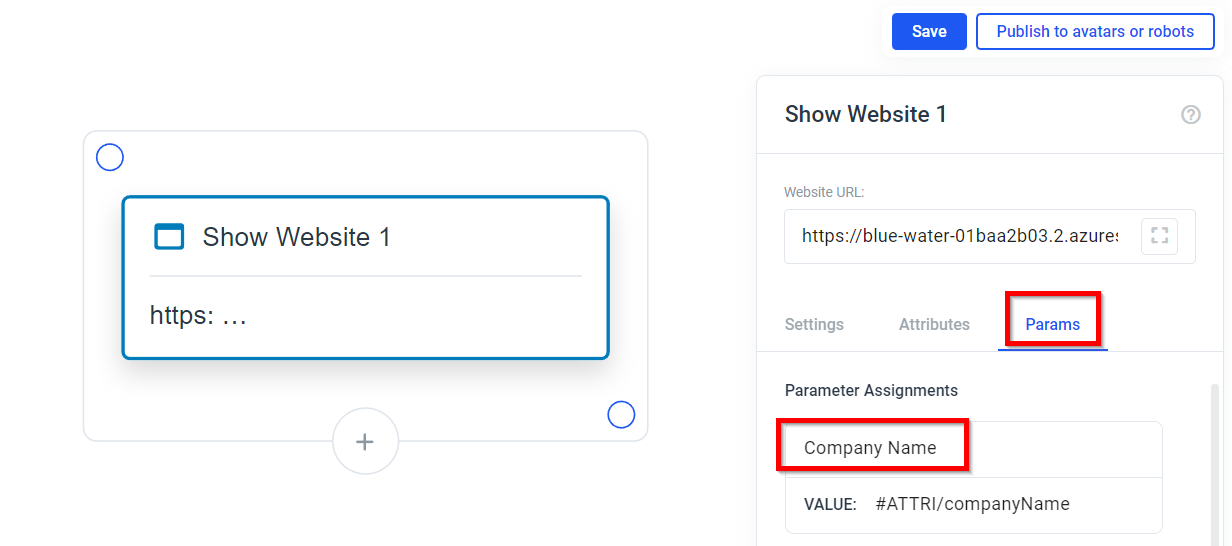Screen dimensions: 1232x546
Task: Focus the Website URL input field
Action: point(960,236)
